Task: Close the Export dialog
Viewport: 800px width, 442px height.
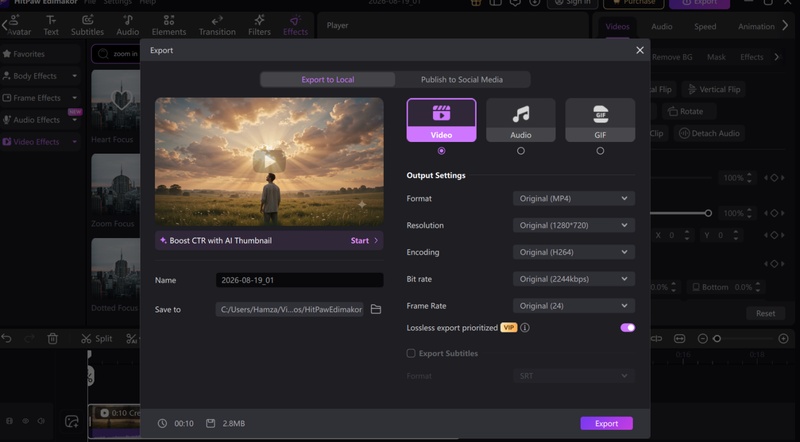Action: tap(640, 50)
